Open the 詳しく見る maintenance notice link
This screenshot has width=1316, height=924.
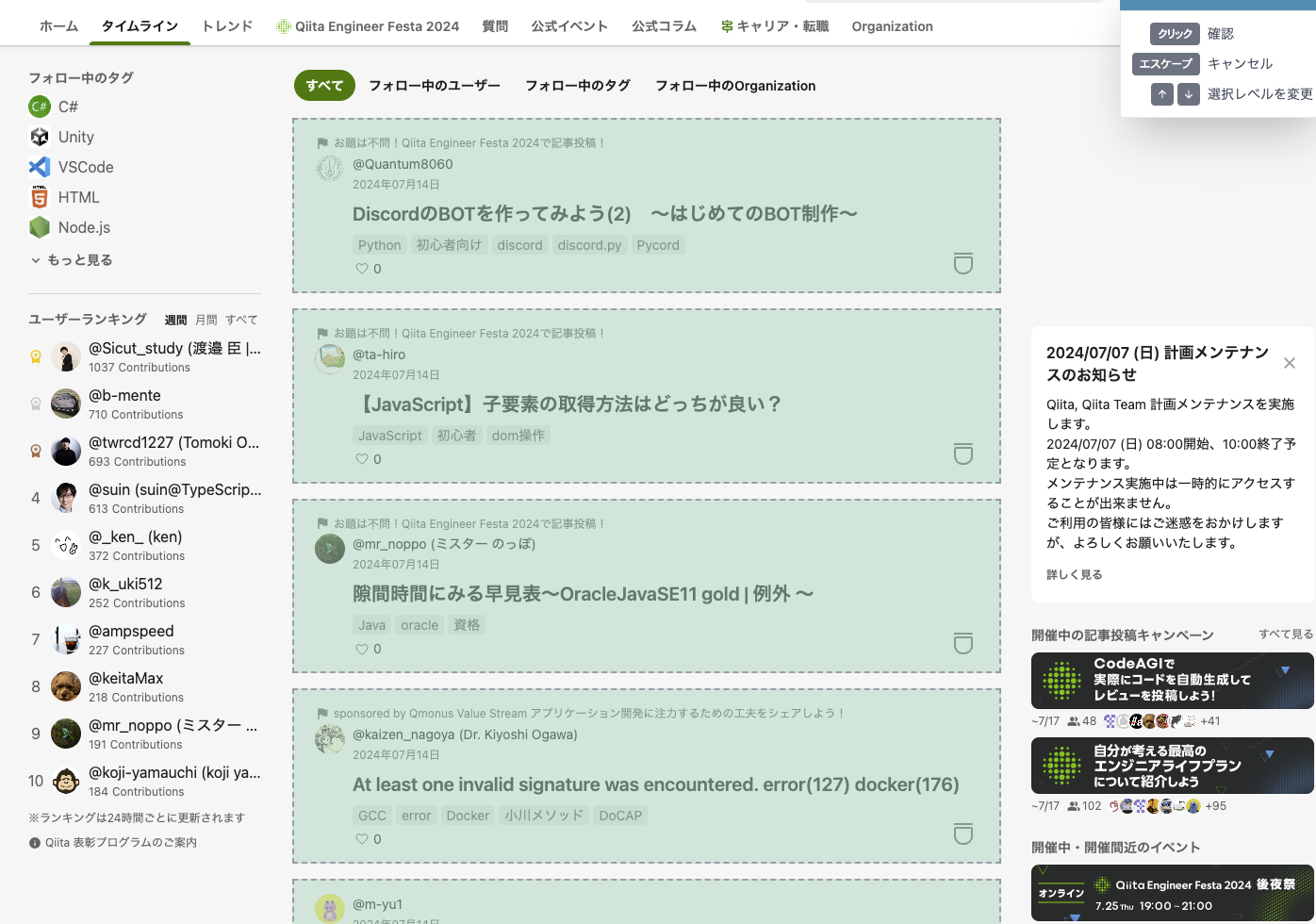tap(1074, 574)
